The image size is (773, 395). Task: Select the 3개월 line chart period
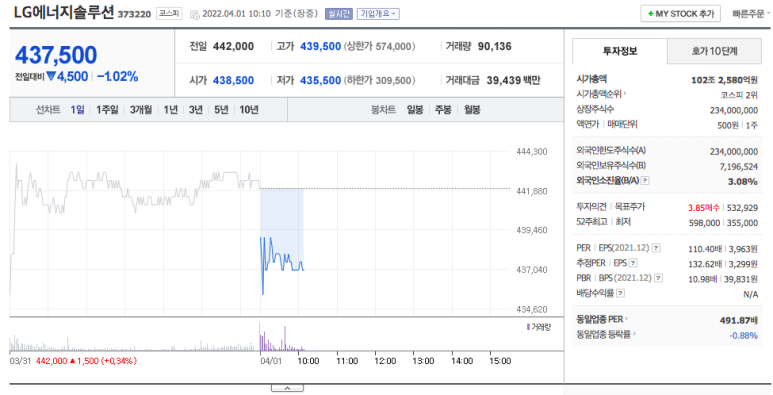141,109
